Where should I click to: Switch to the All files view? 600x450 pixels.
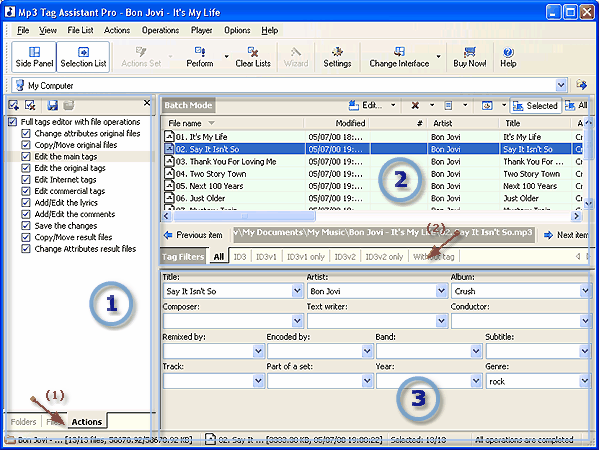click(x=576, y=106)
